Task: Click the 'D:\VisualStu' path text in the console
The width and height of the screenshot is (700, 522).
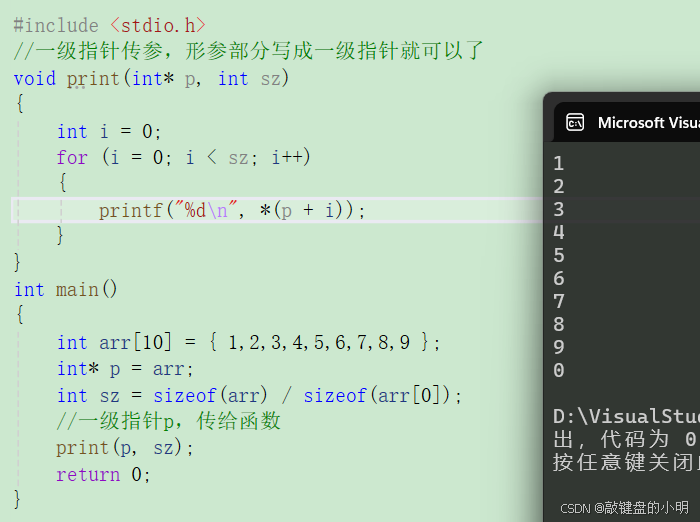Action: point(626,417)
